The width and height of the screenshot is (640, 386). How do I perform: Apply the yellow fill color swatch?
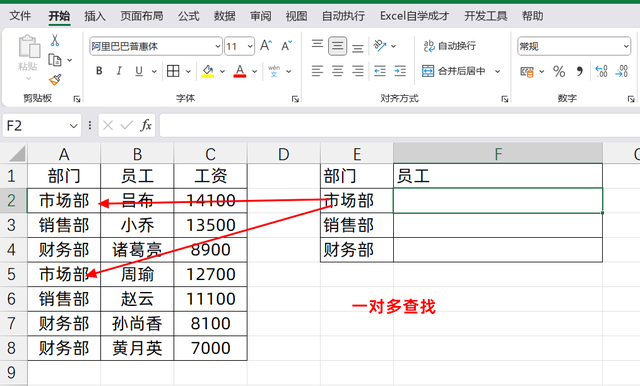208,71
